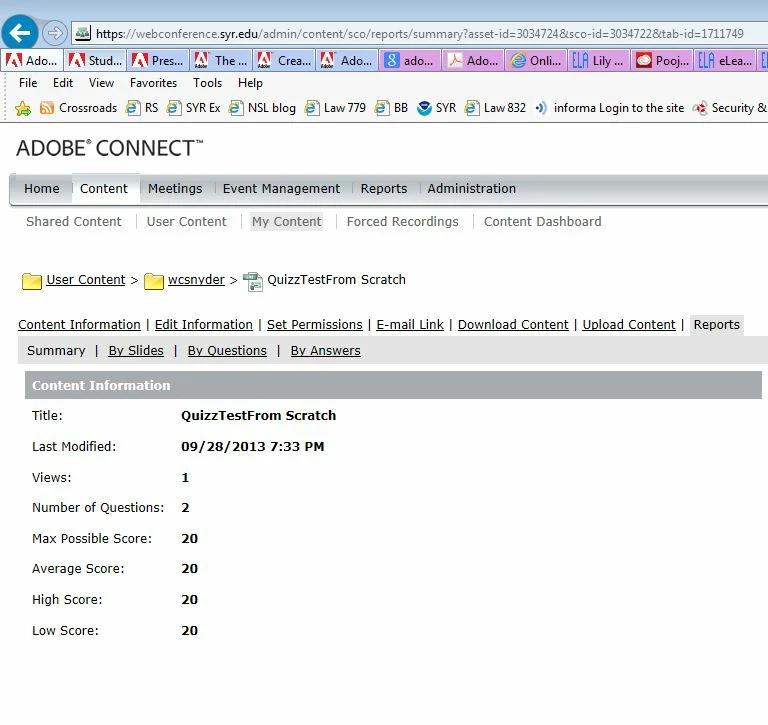Switch to the Lily ... browser tab

[599, 60]
